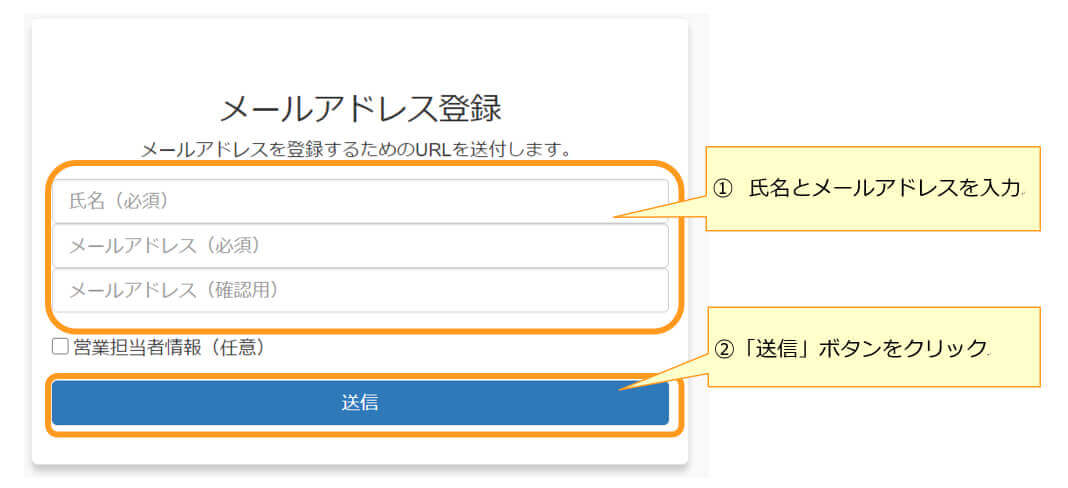Click the circled number ② marker
The width and height of the screenshot is (1068, 488).
click(723, 349)
